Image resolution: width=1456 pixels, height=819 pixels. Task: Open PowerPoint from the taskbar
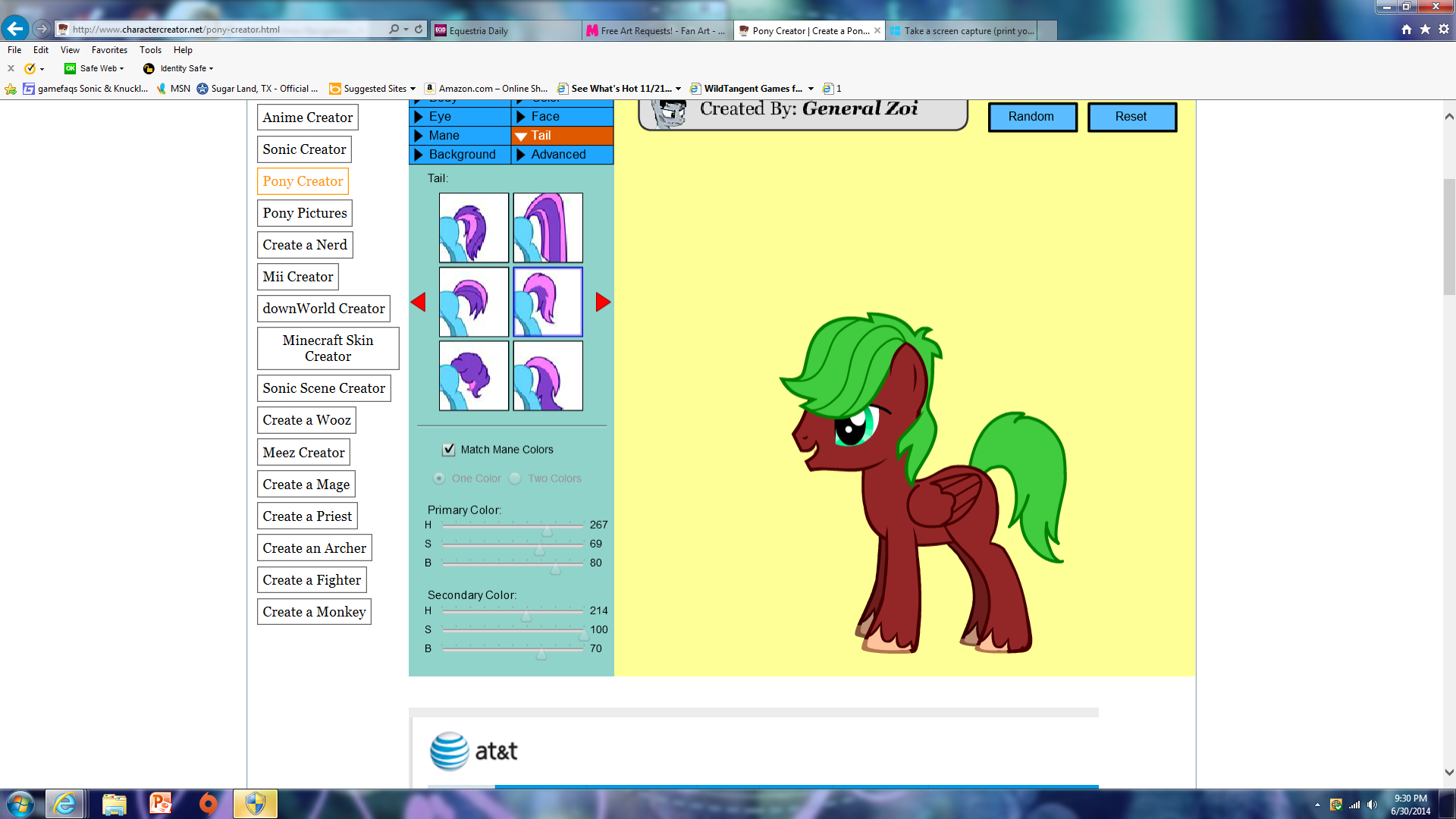[x=161, y=803]
